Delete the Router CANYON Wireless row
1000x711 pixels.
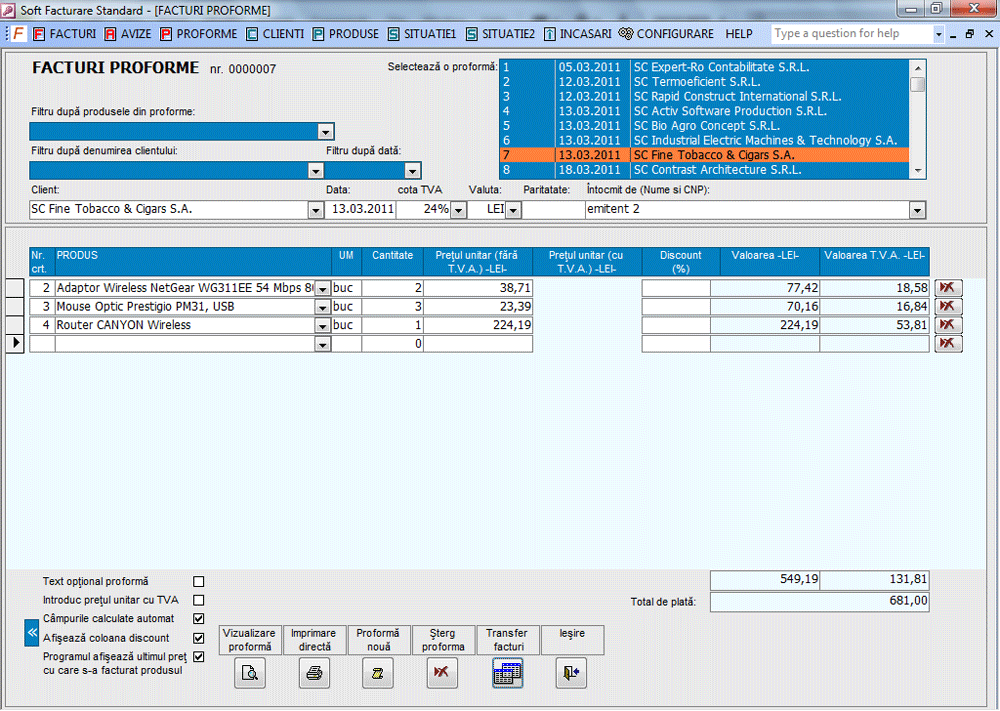pos(948,325)
